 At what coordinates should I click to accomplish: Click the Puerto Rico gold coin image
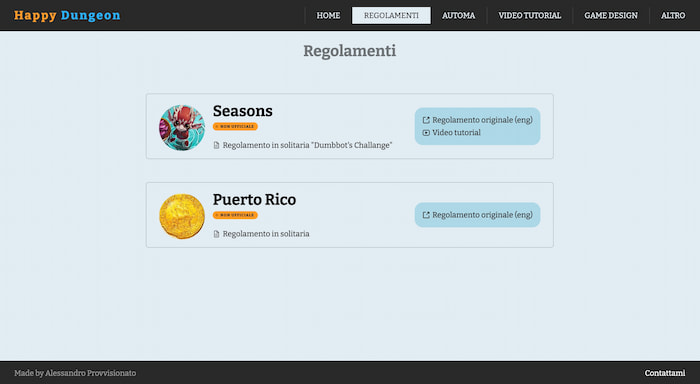[x=182, y=216]
